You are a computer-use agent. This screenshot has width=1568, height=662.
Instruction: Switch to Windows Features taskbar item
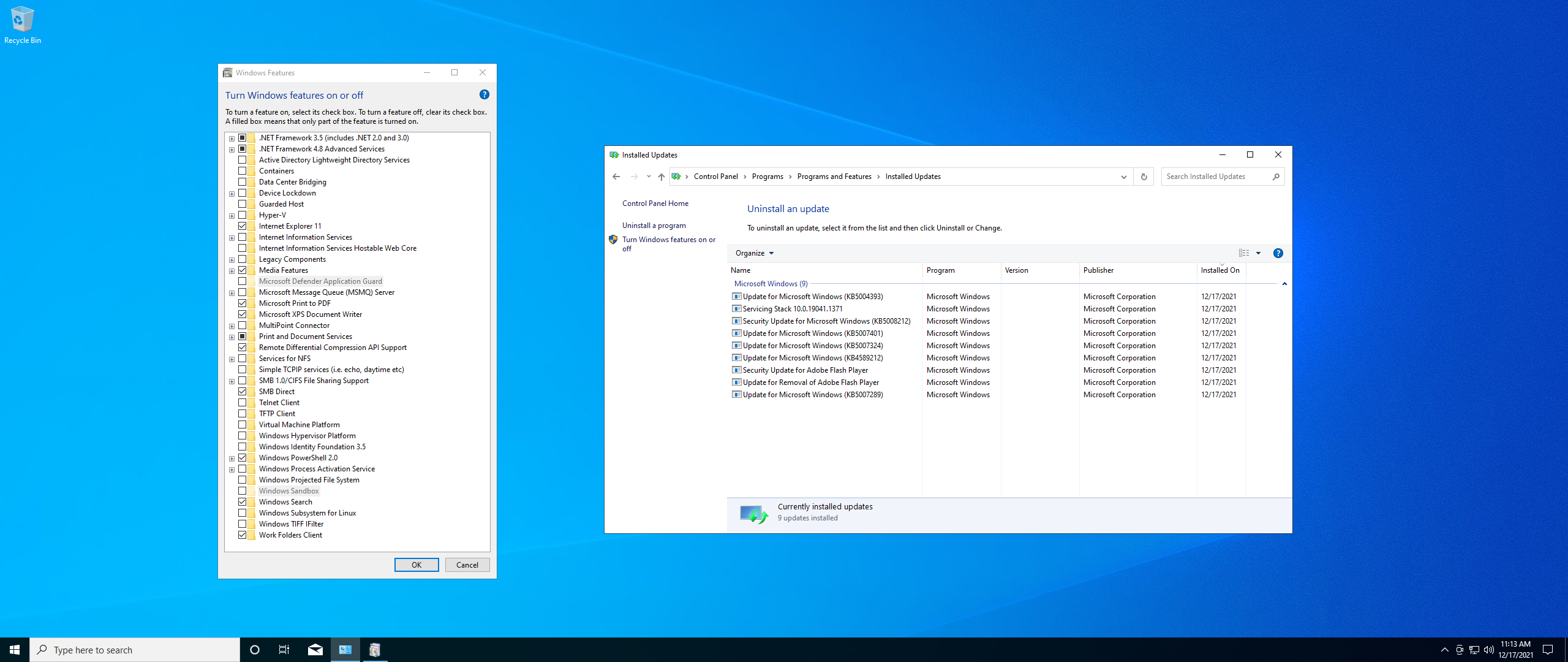click(x=375, y=650)
